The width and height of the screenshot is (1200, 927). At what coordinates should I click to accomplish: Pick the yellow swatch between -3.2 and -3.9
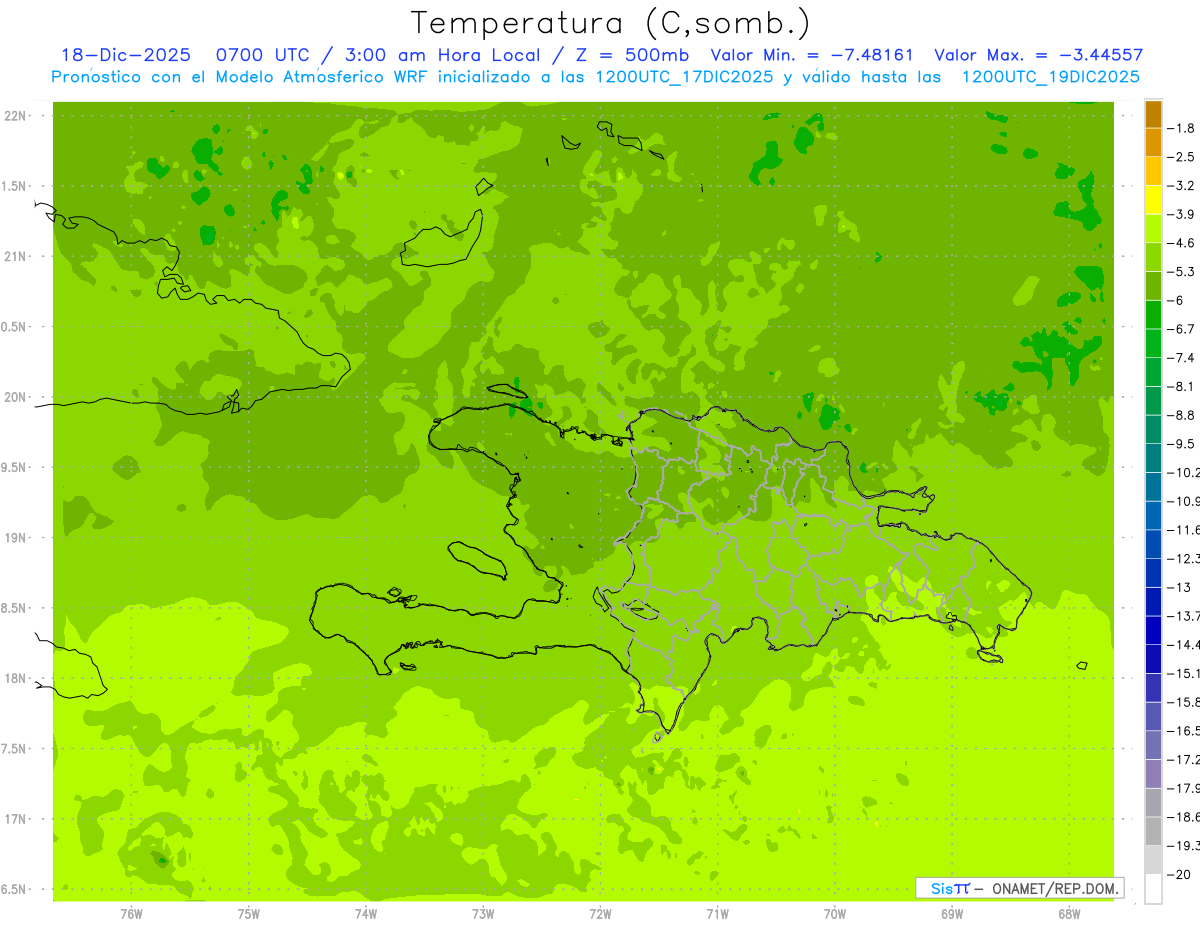tap(1153, 200)
